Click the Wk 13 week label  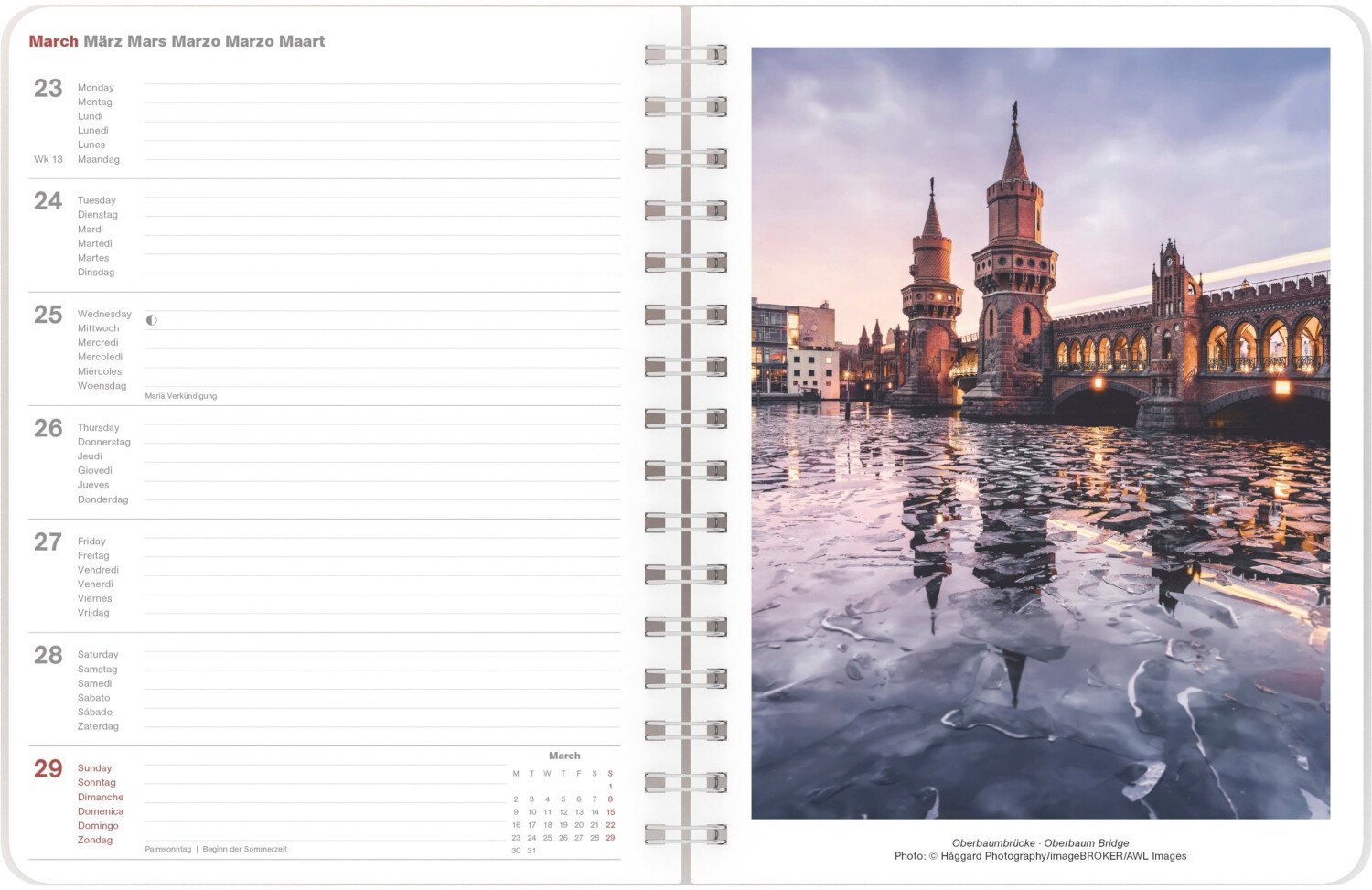click(x=48, y=159)
